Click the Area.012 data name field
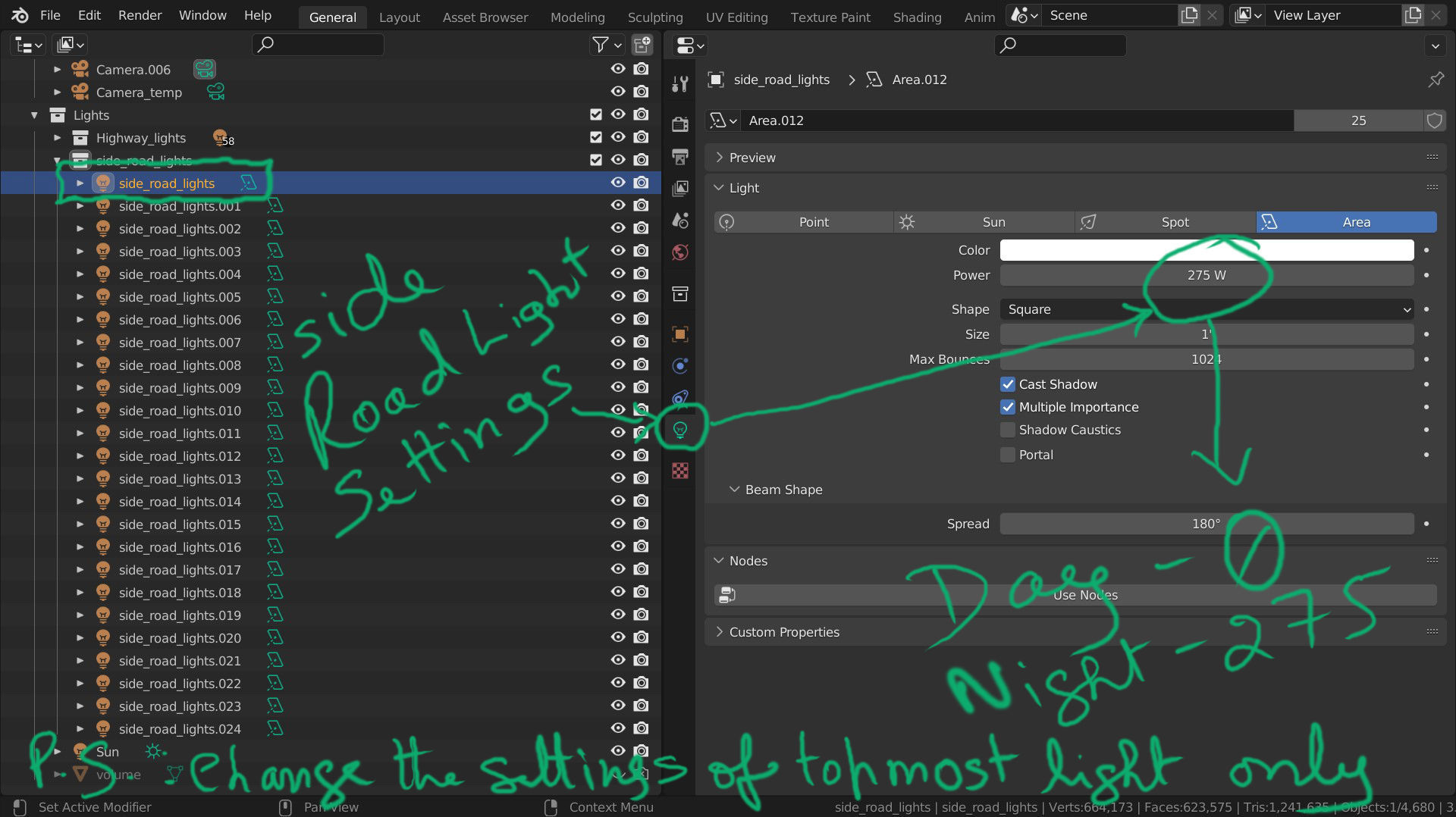Screen dimensions: 1456x817 coord(1017,121)
